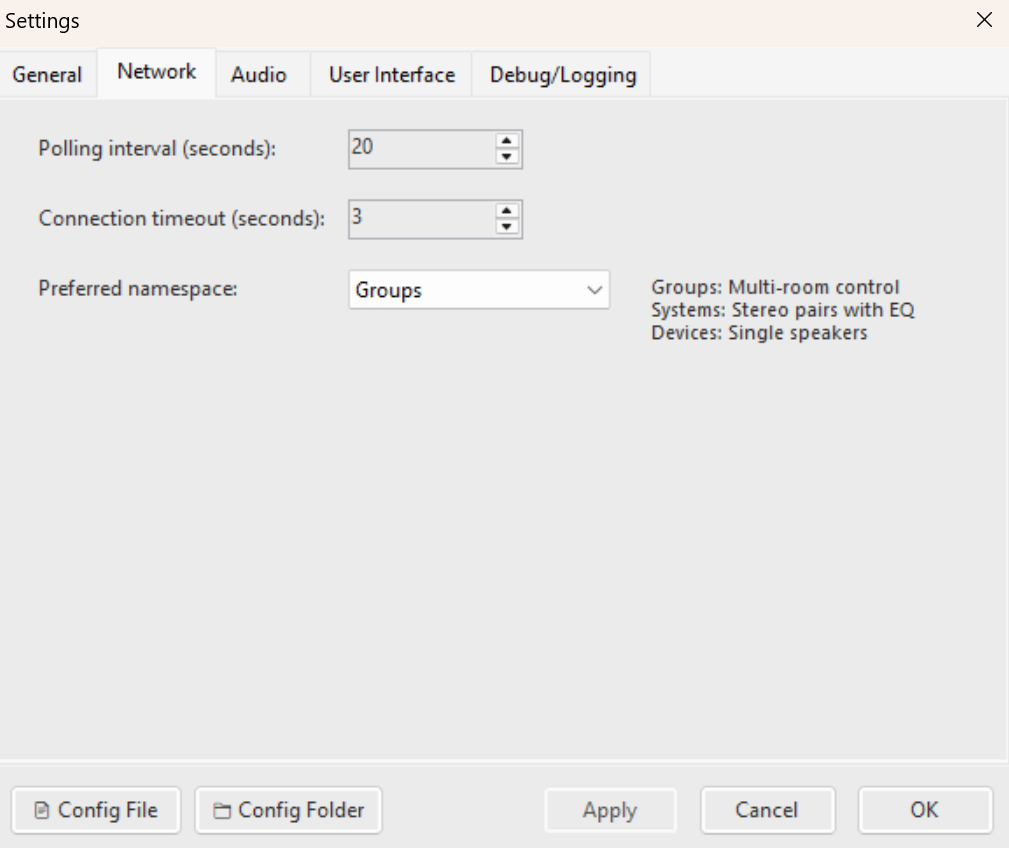Image resolution: width=1009 pixels, height=848 pixels.
Task: Apply the current settings
Action: coord(610,810)
